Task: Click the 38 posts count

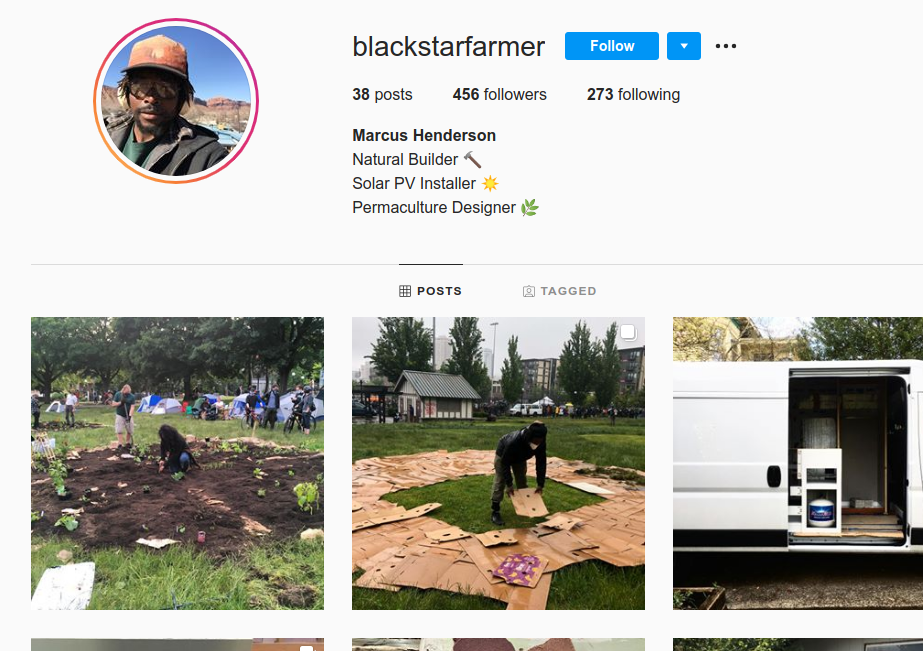Action: 382,94
